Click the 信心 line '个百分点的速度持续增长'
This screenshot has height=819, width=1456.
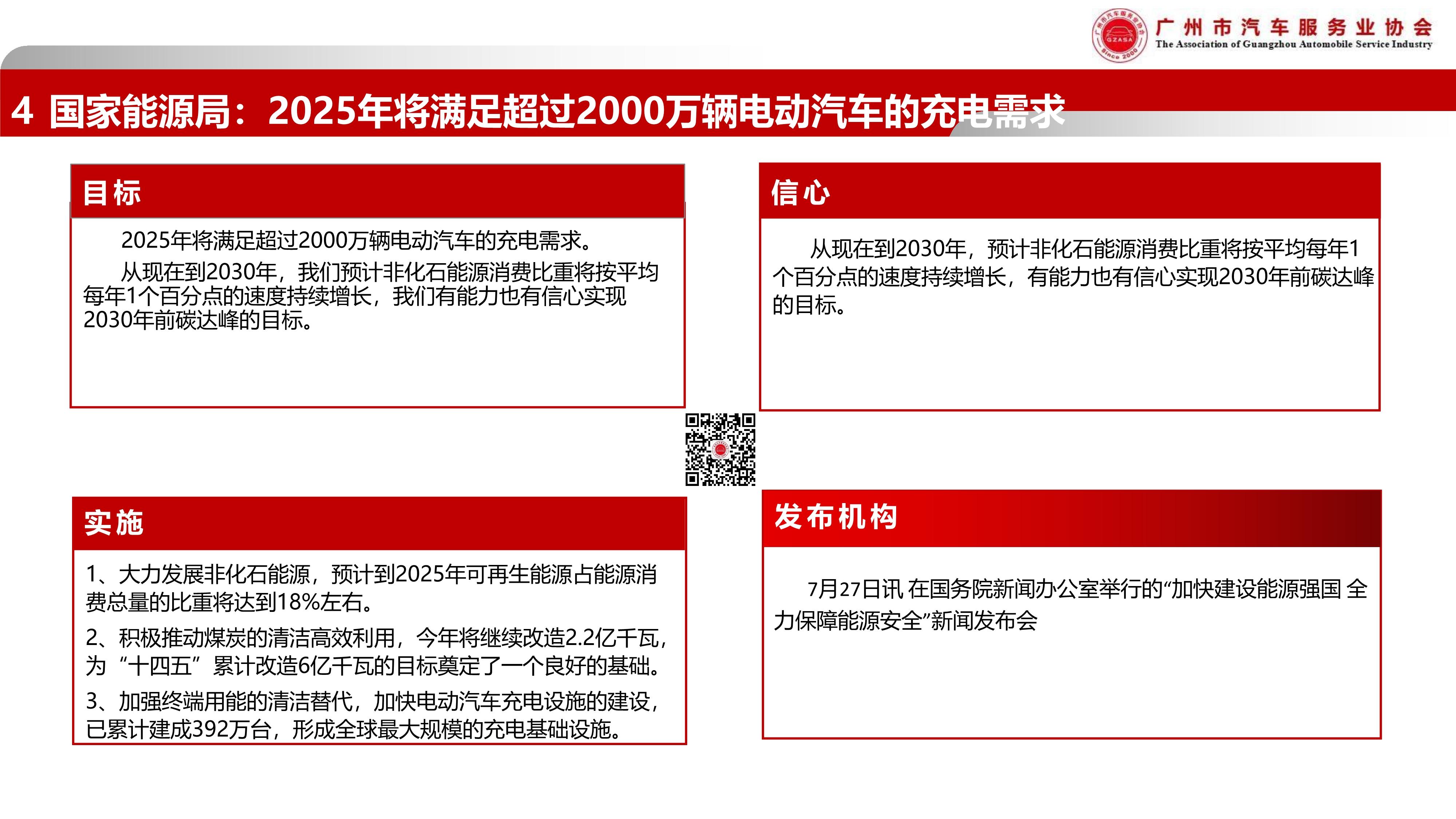(x=1073, y=277)
